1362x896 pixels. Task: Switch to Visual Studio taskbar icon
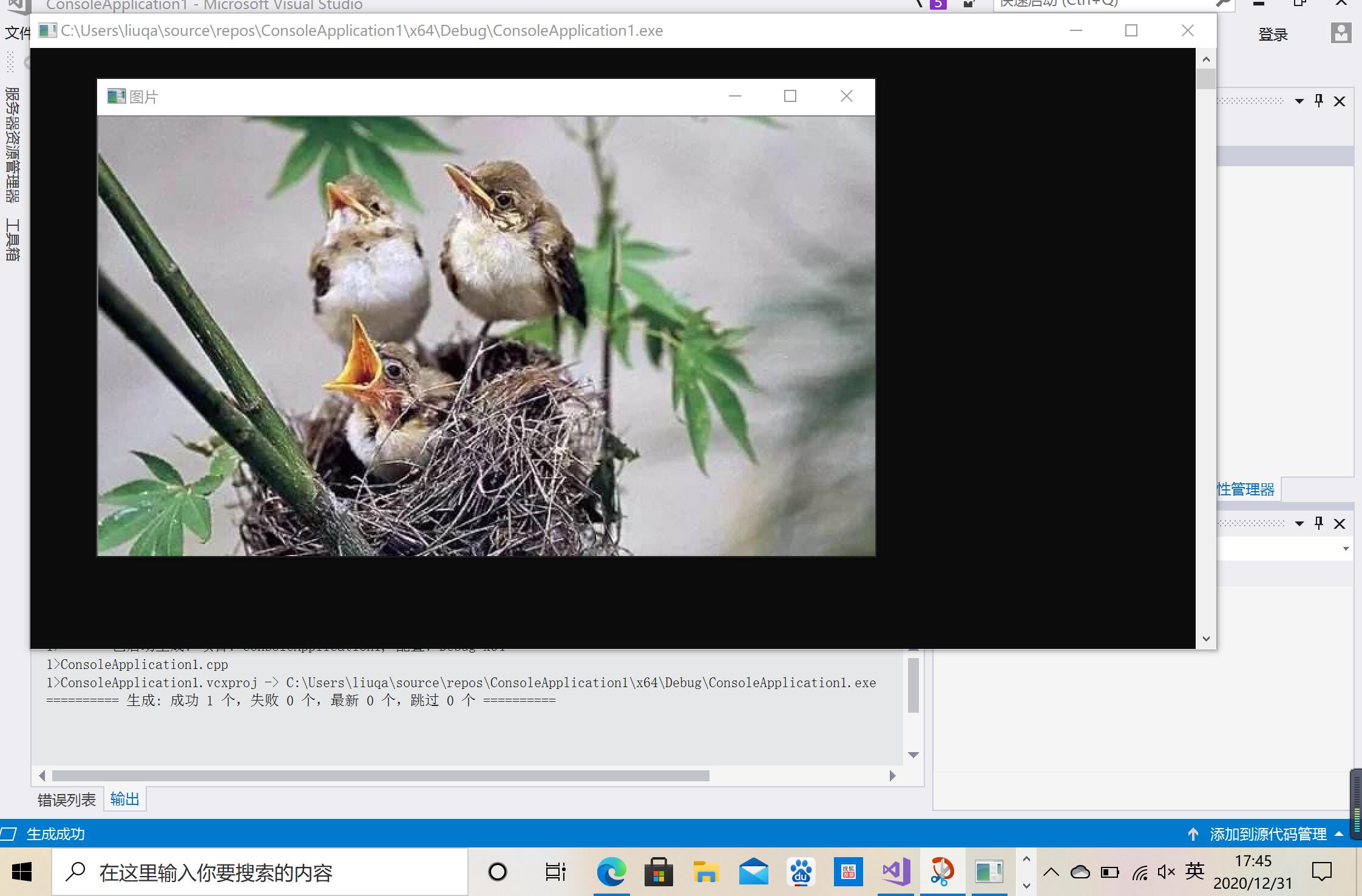pos(896,872)
